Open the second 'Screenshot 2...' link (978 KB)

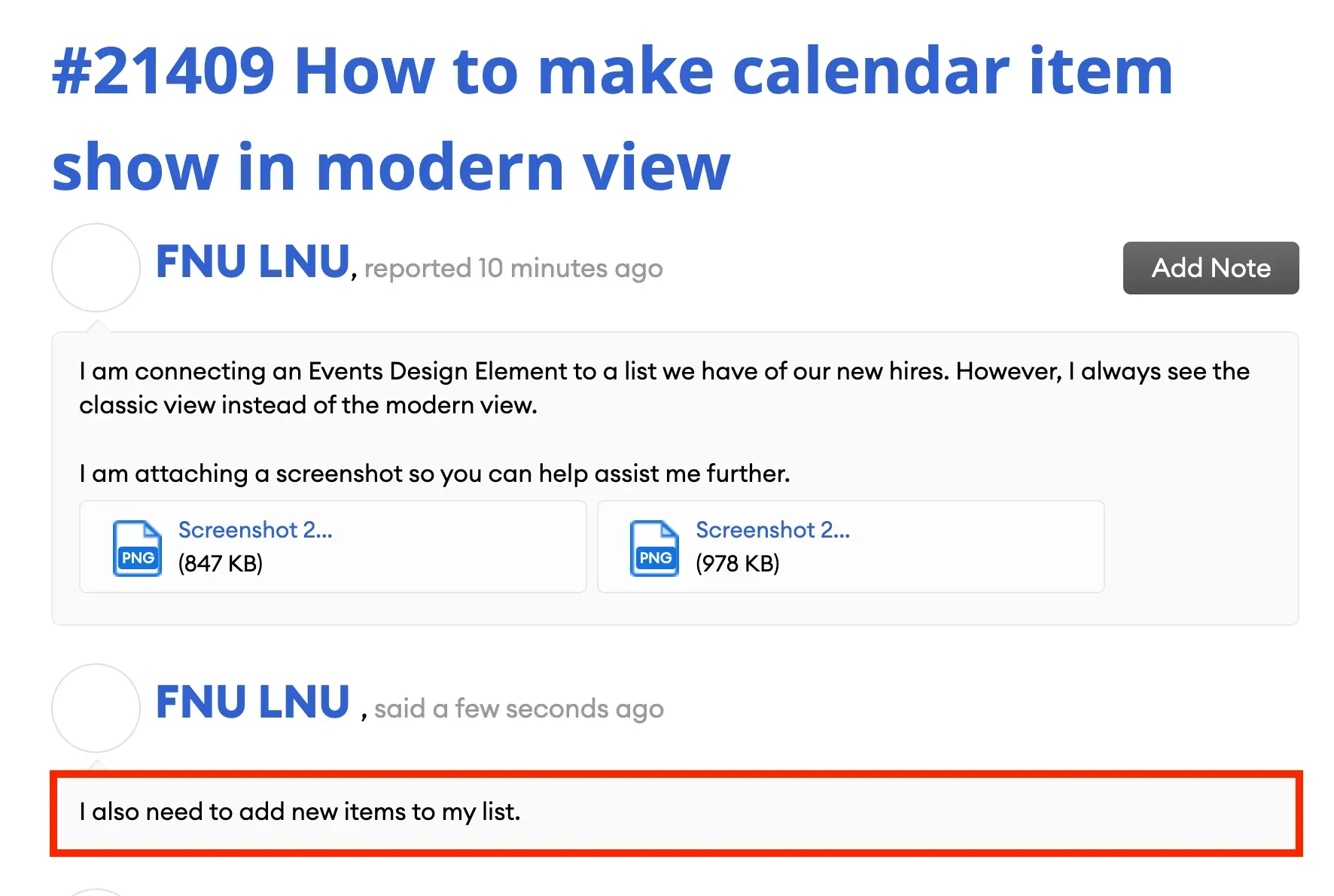tap(772, 530)
